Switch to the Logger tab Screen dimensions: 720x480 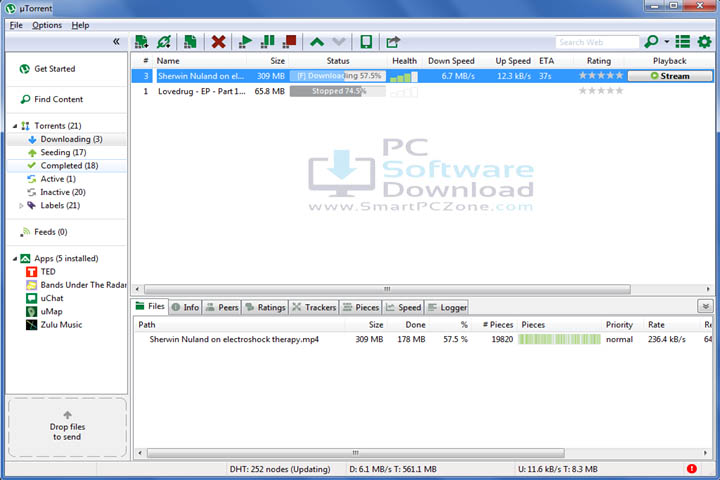447,307
